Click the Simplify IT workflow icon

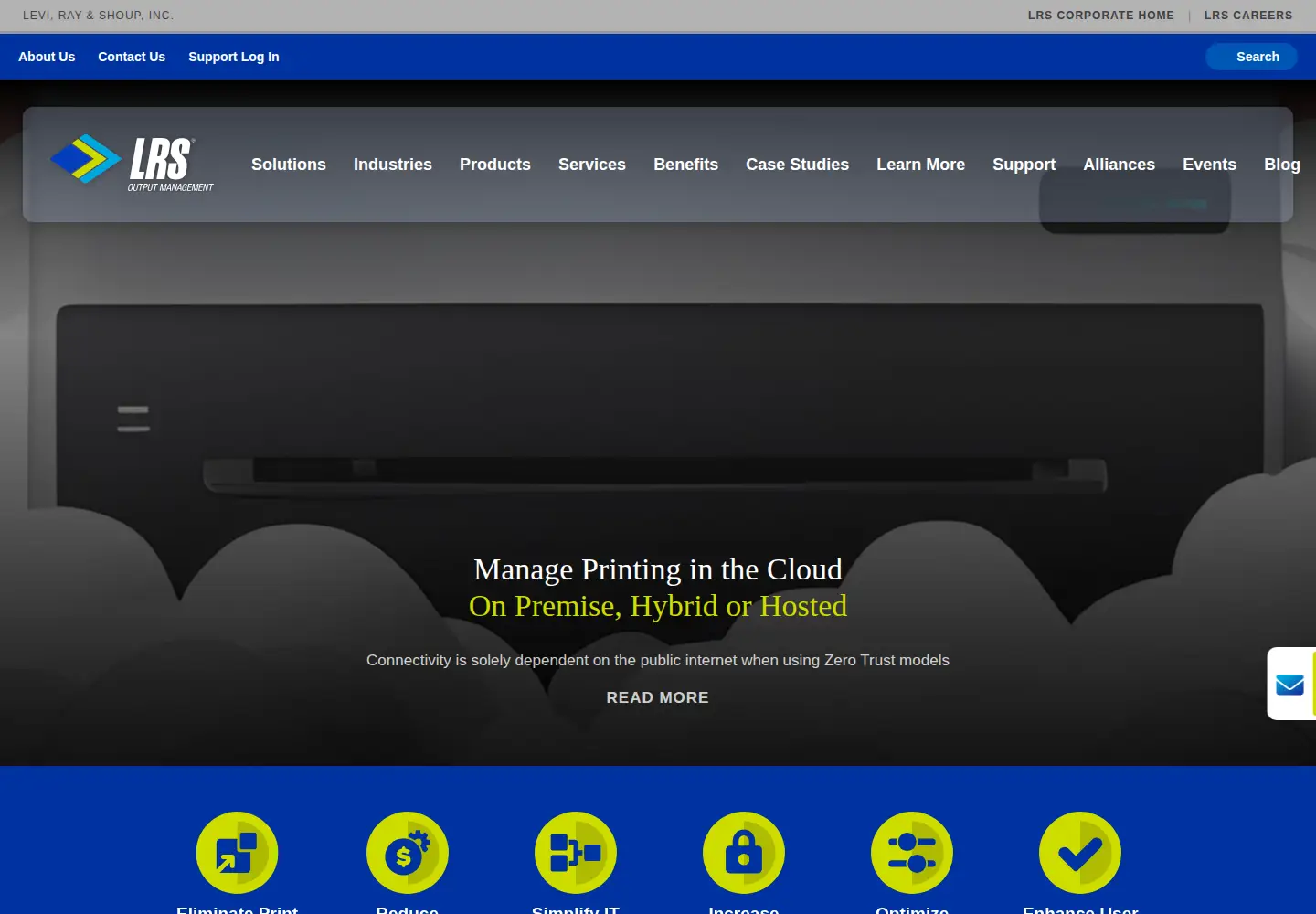(576, 853)
